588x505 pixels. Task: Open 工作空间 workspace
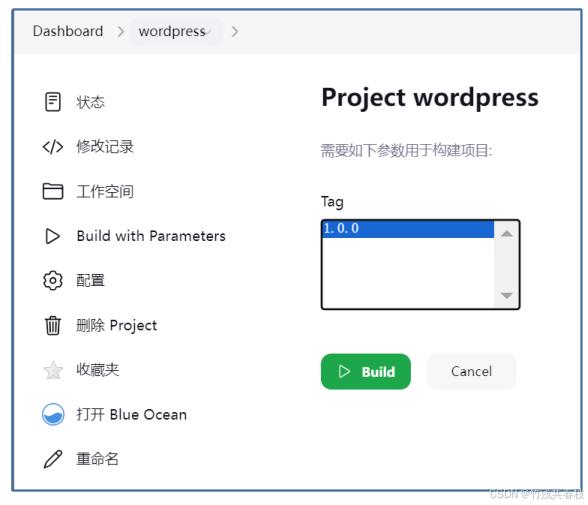coord(105,191)
